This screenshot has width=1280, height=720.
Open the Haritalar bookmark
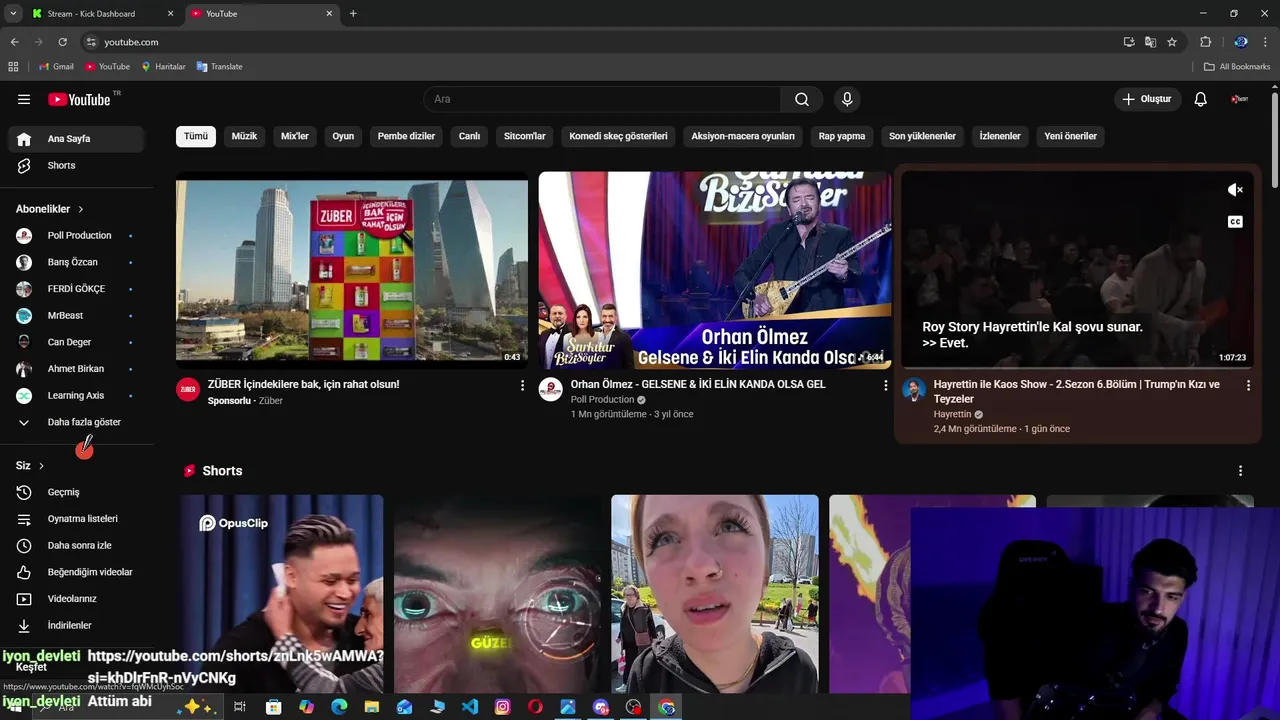tap(163, 67)
